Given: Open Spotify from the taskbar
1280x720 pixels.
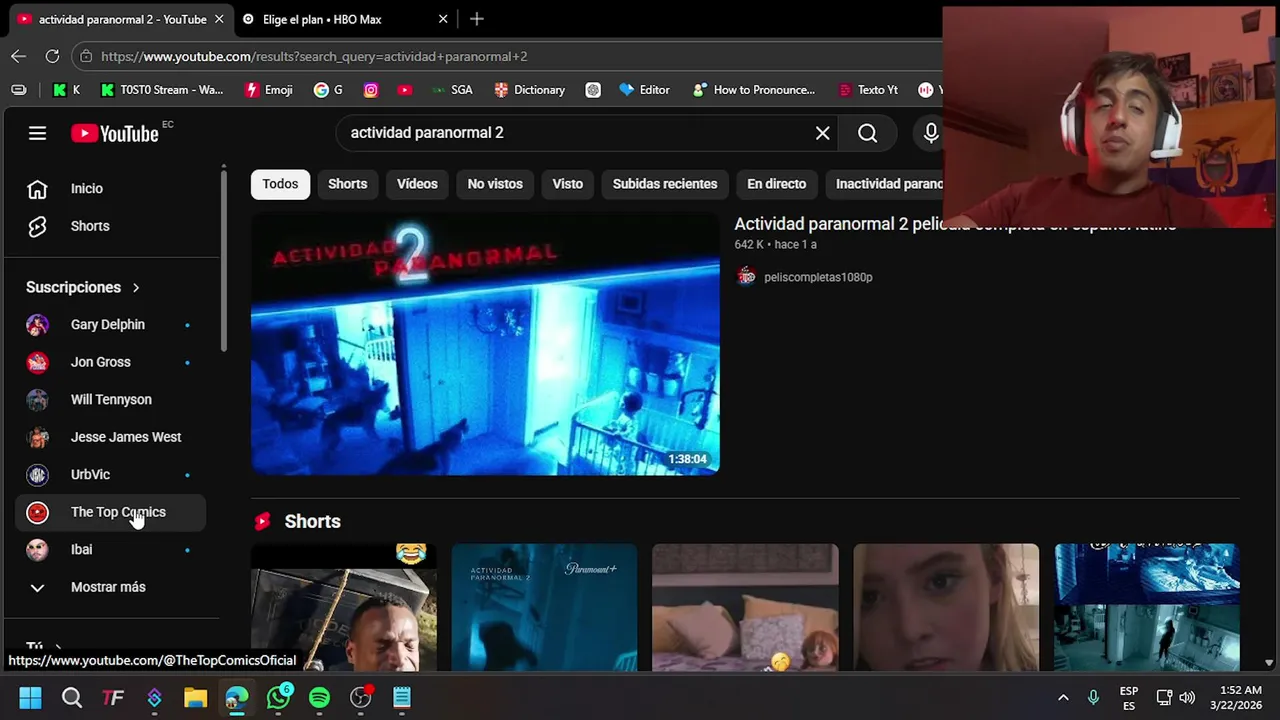Looking at the screenshot, I should pos(319,697).
